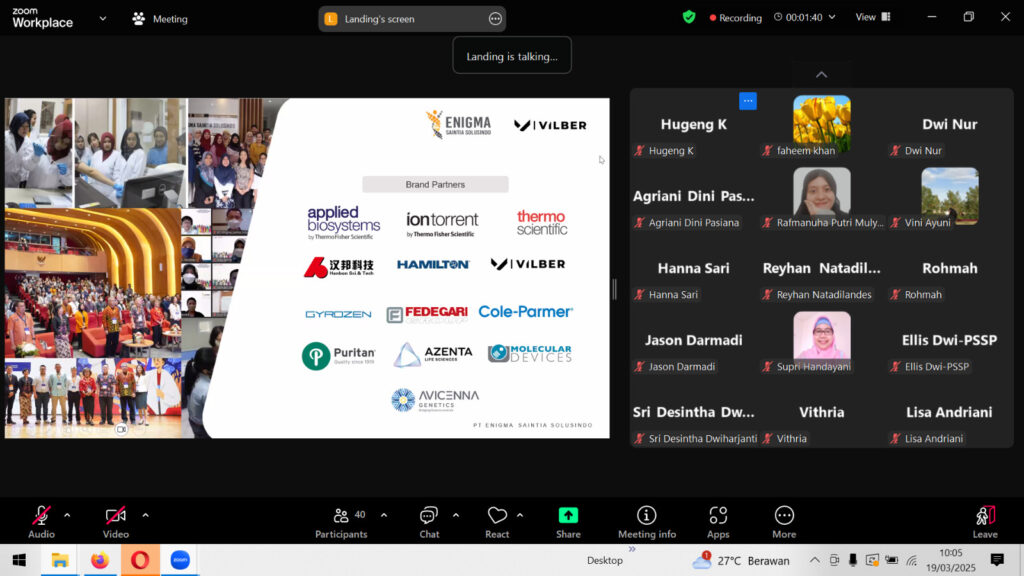Expand the Participants options arrow

pos(384,515)
